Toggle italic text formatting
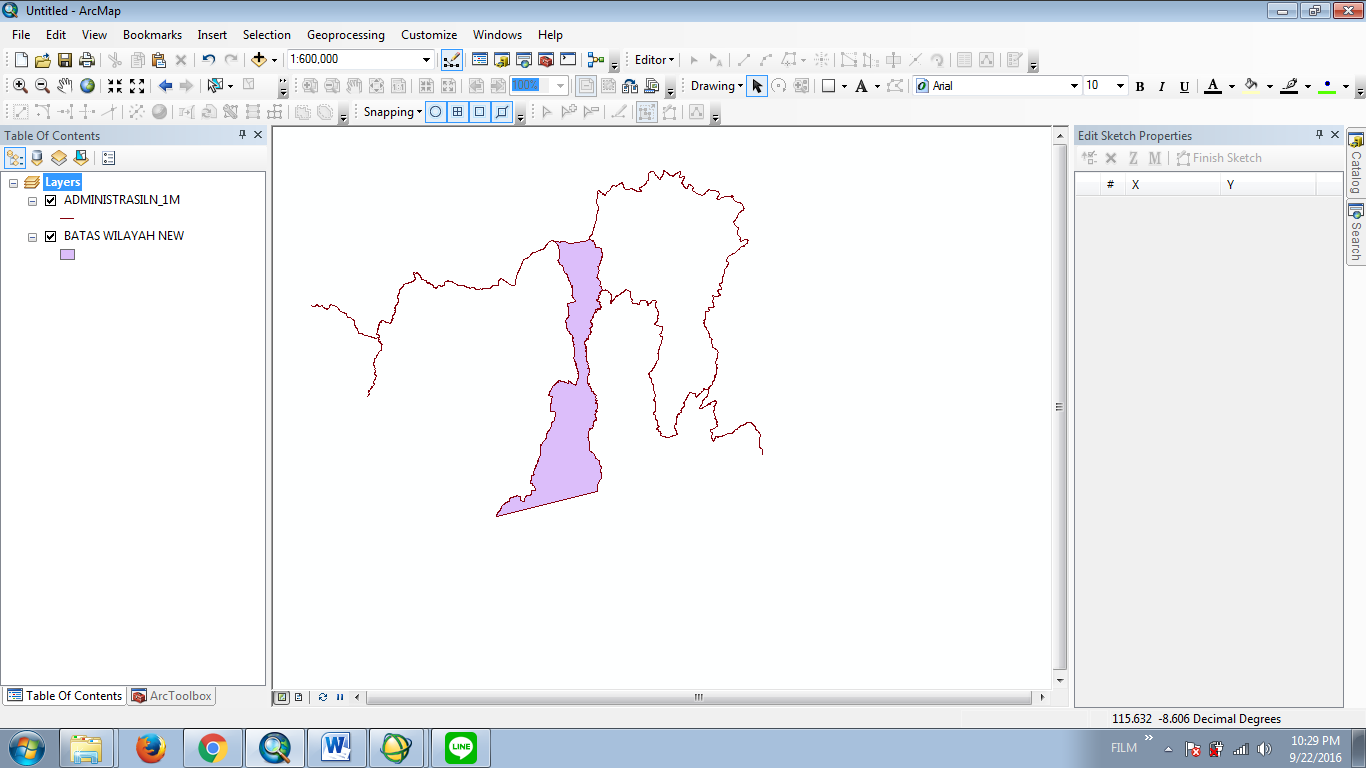 click(1162, 87)
